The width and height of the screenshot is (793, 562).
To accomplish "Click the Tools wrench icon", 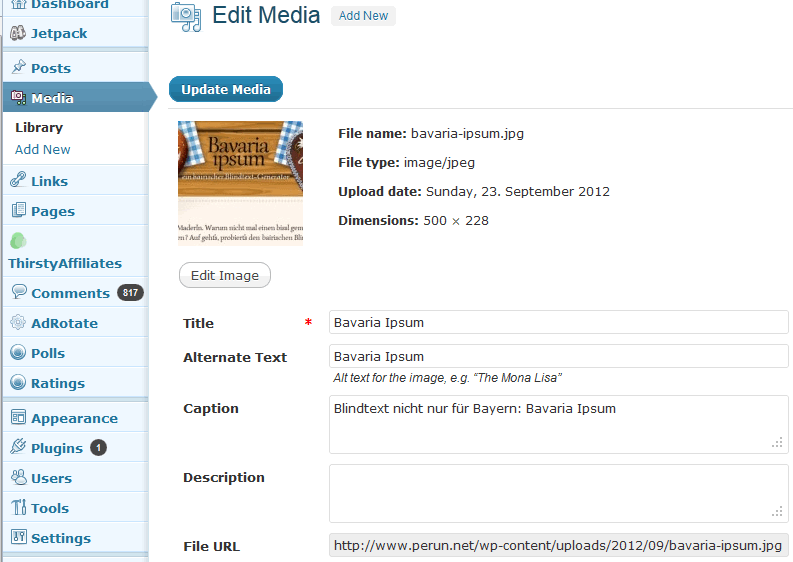I will pos(19,507).
